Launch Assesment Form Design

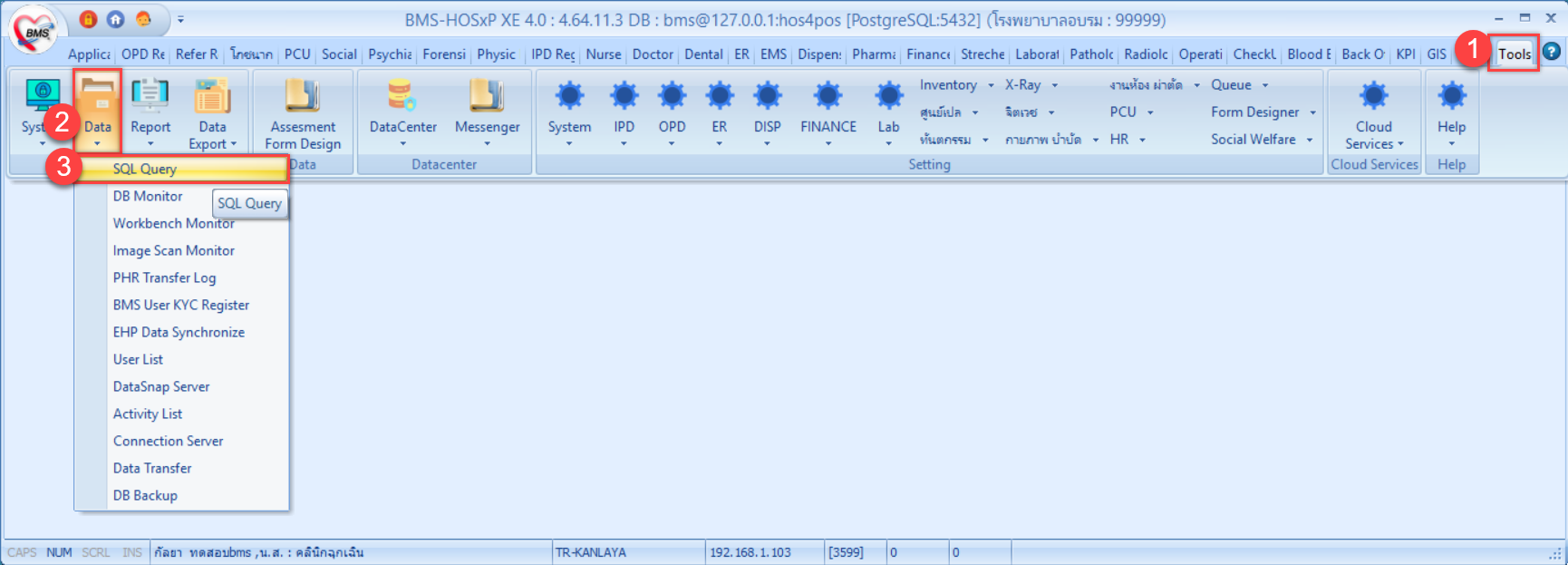coord(303,112)
